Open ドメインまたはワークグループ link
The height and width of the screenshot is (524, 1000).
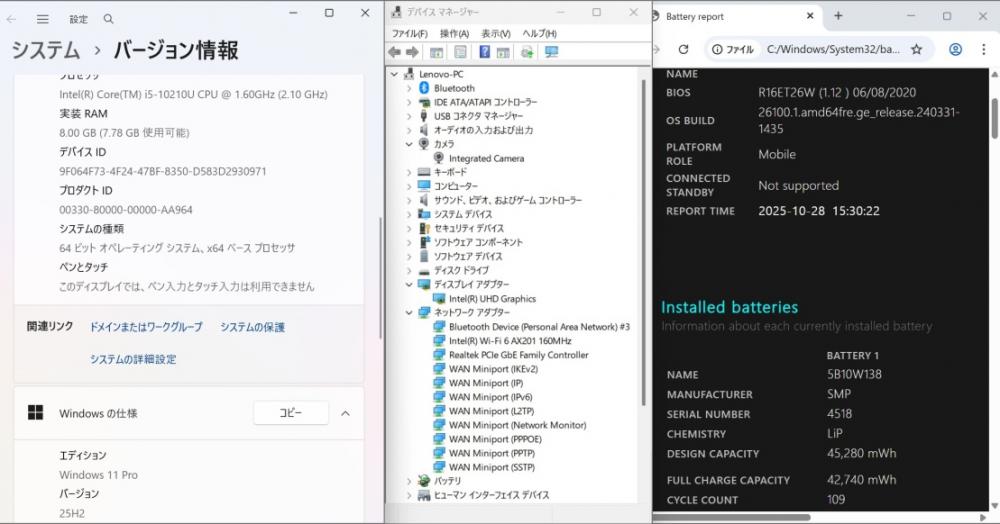tap(146, 327)
